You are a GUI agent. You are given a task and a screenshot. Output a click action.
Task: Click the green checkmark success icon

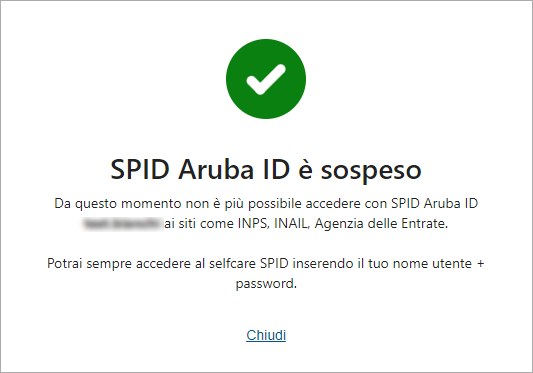click(x=266, y=79)
